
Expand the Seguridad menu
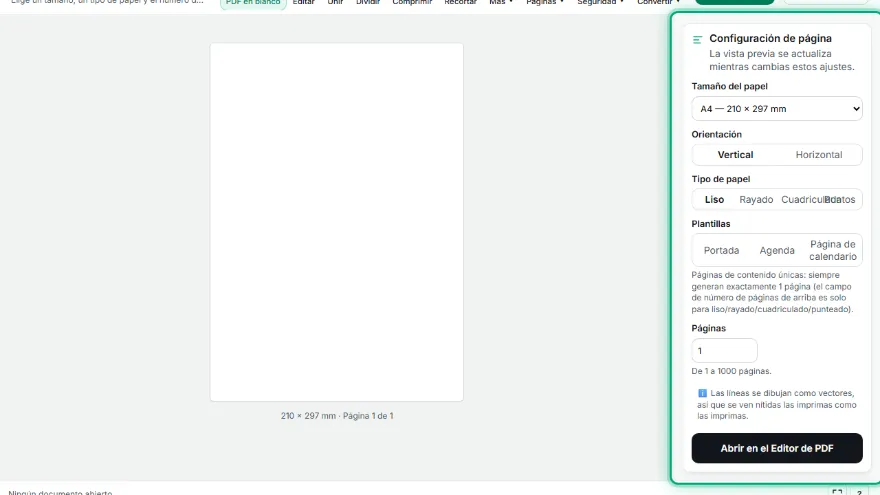(600, 2)
